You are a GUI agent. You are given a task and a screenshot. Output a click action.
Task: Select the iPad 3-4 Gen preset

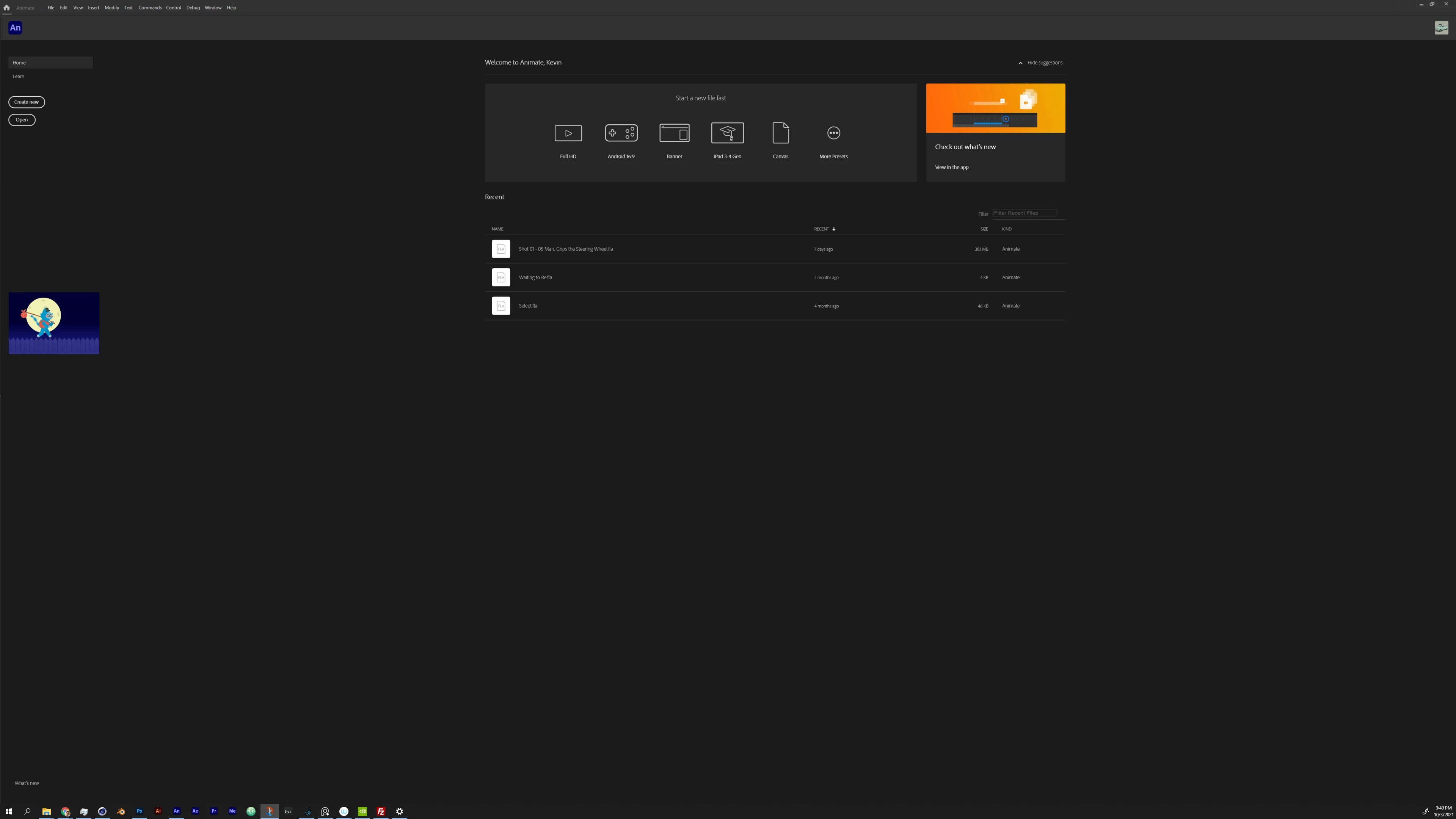(x=728, y=133)
